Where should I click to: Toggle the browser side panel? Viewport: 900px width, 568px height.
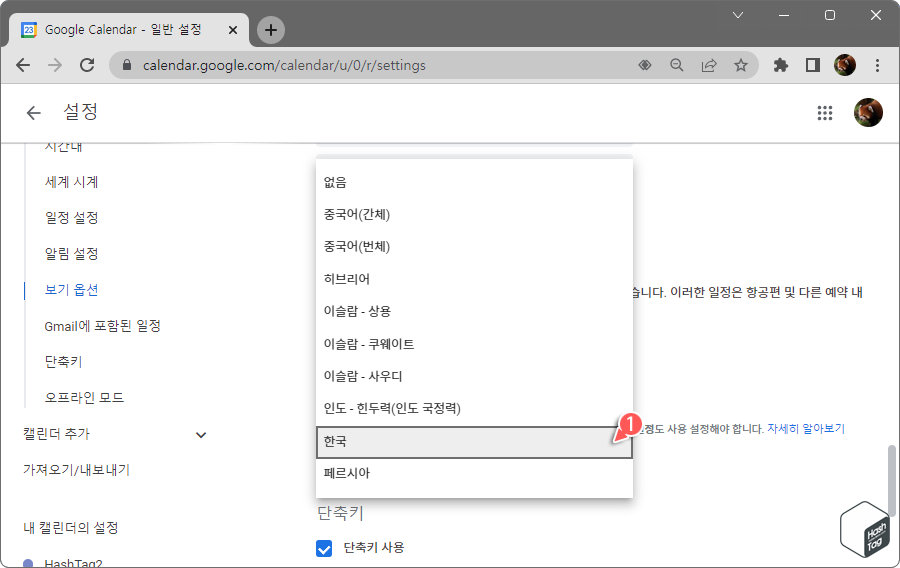pos(813,65)
